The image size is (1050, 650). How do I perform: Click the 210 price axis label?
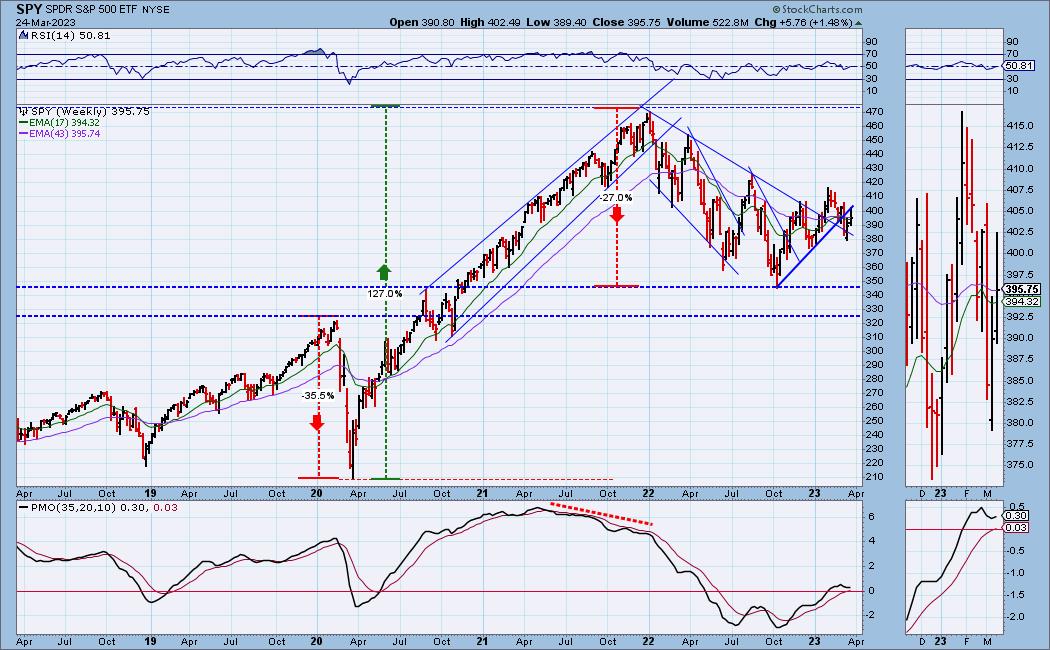click(875, 477)
